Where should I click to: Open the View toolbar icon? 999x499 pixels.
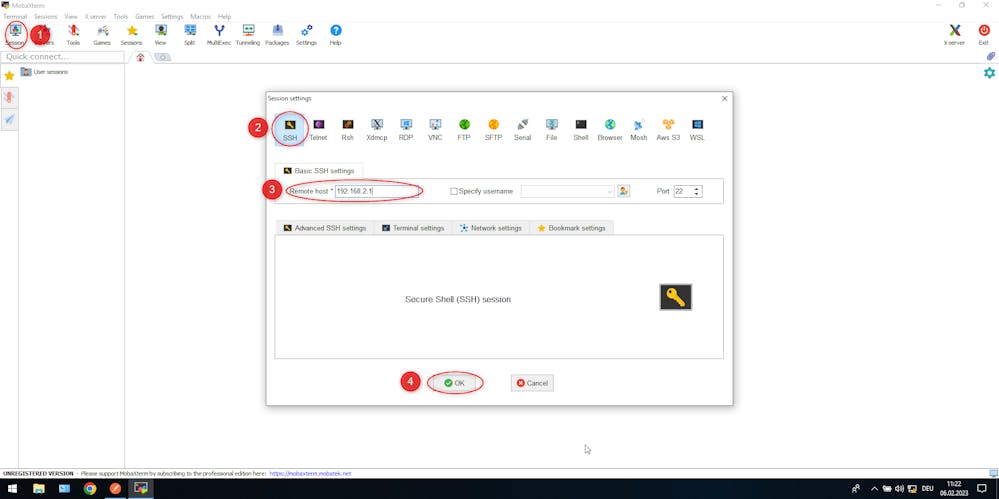(161, 34)
